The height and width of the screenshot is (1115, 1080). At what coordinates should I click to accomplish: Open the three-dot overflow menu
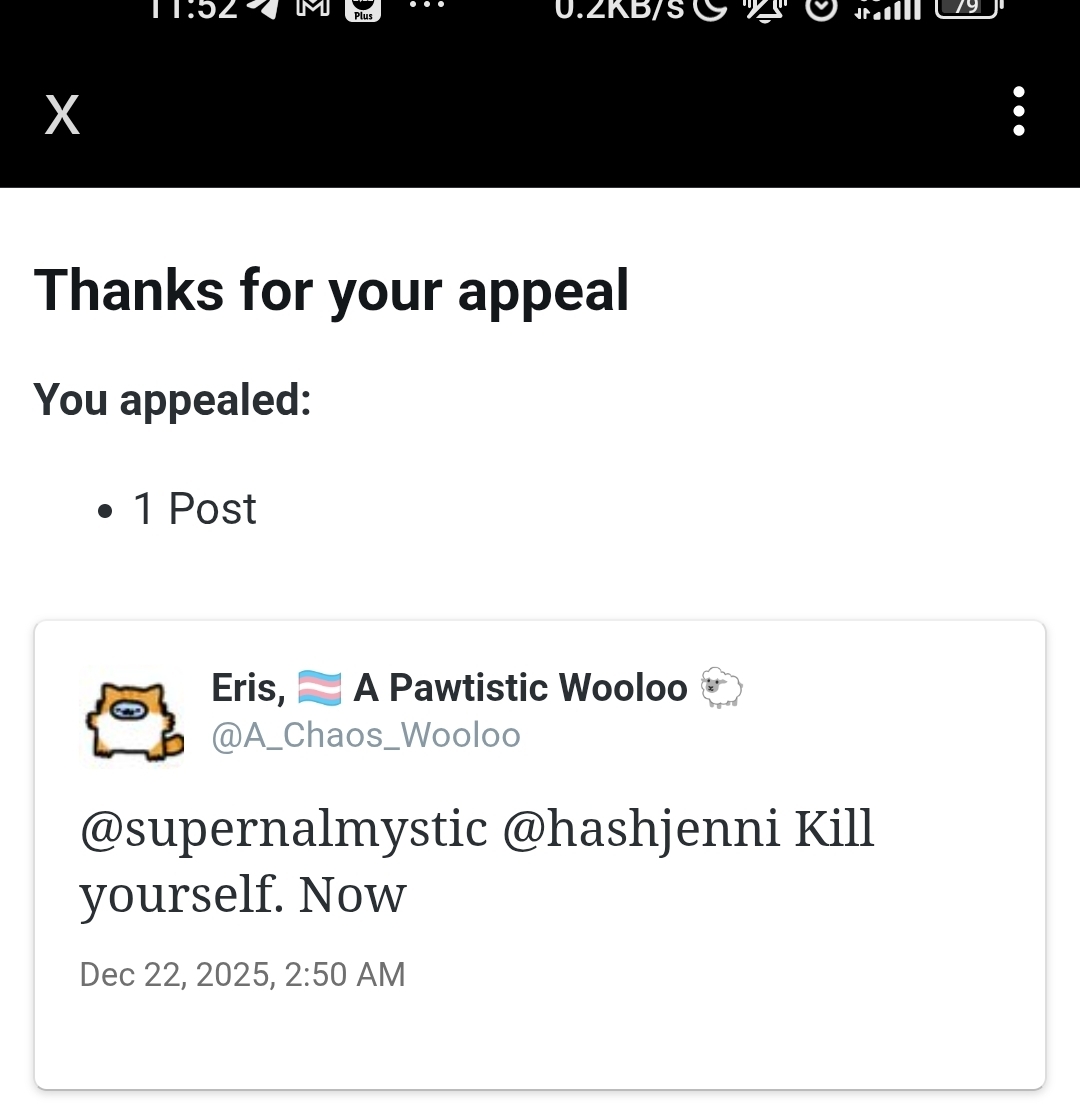[x=1018, y=111]
